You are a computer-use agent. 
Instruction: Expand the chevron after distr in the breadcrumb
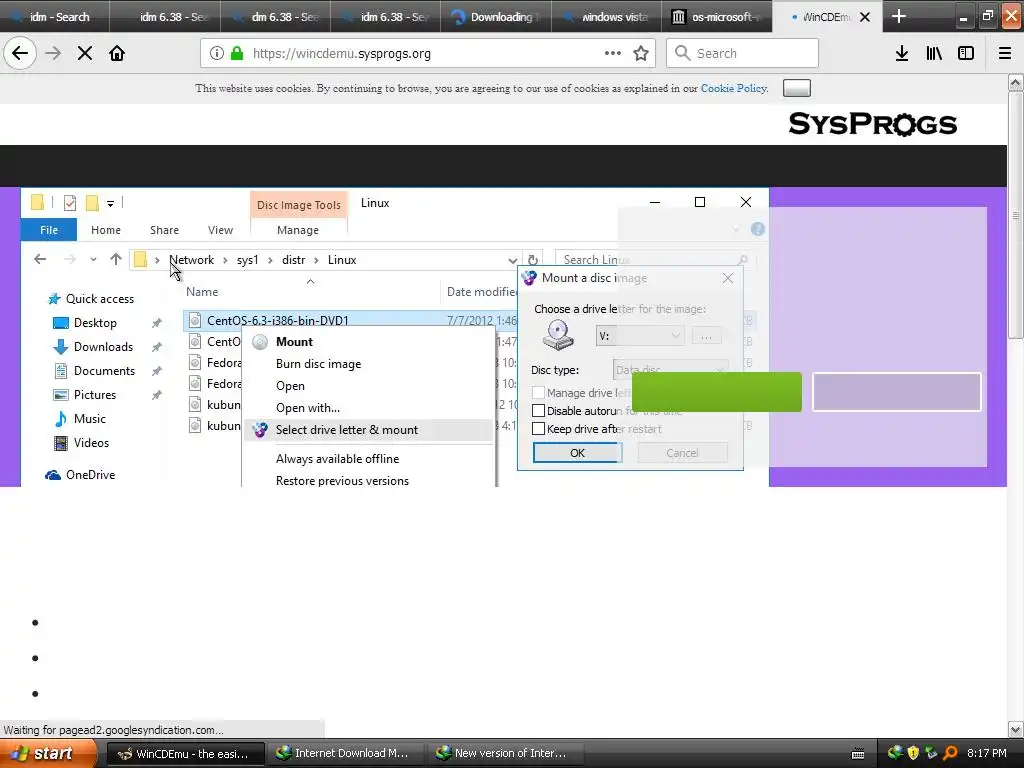pyautogui.click(x=316, y=260)
